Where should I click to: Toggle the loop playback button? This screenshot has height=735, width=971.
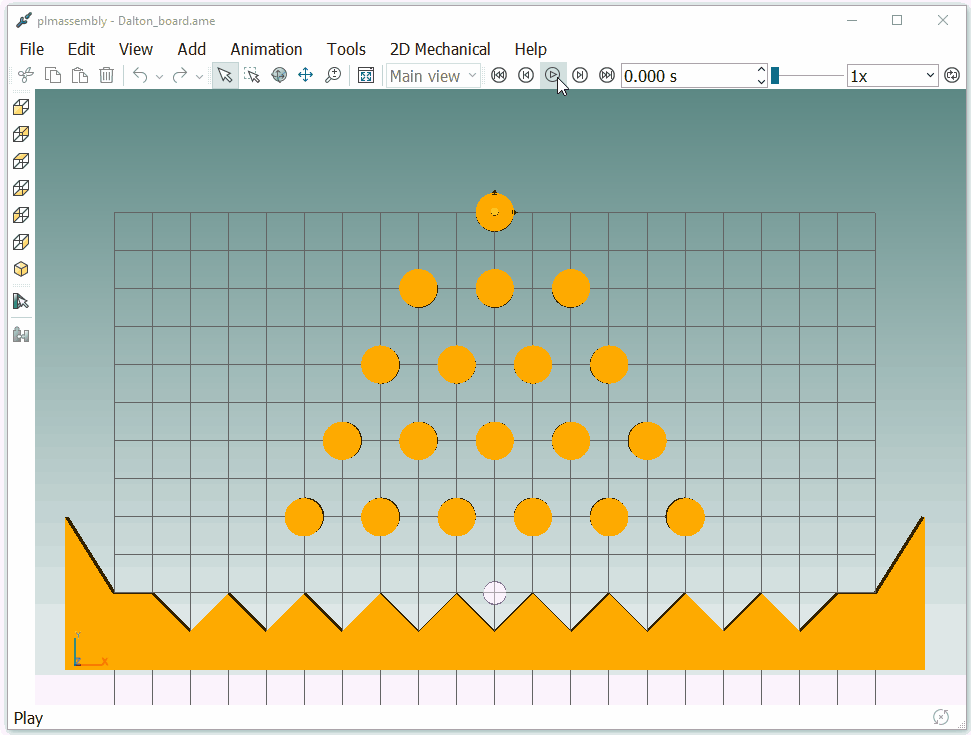coord(952,76)
